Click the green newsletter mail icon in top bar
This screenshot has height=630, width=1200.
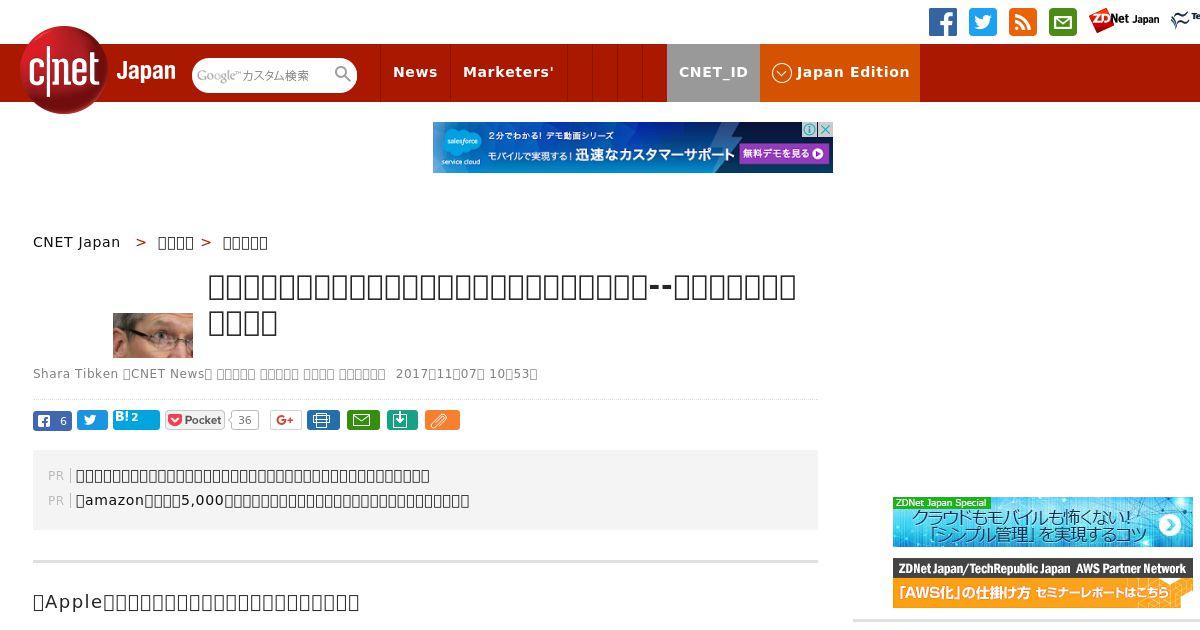click(1063, 22)
